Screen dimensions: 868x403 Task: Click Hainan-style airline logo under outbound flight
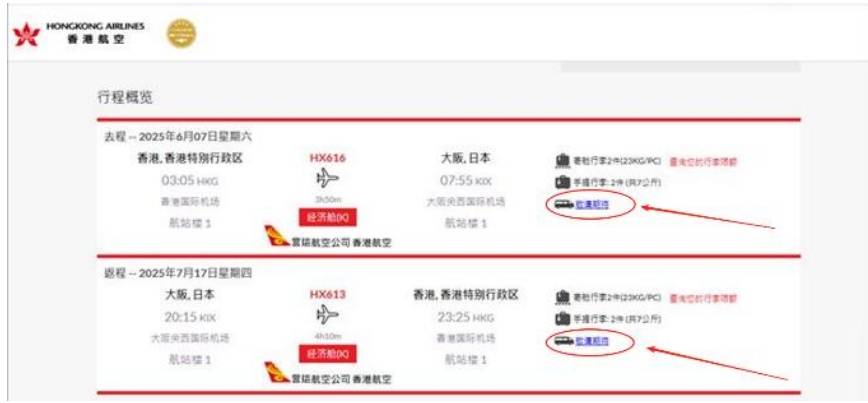[x=277, y=236]
